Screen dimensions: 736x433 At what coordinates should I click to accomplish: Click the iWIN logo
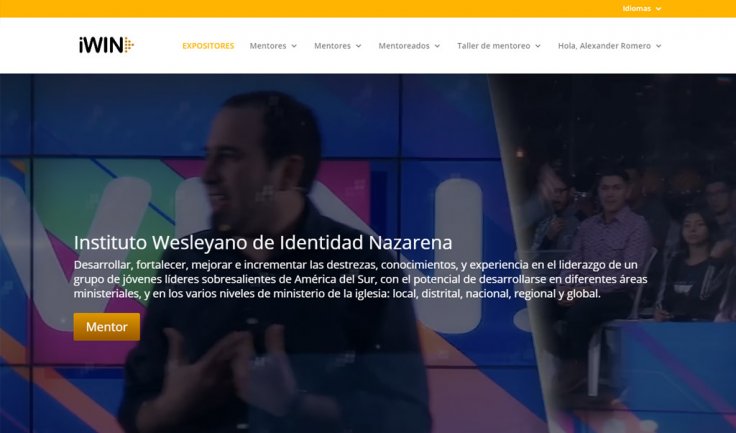[106, 45]
